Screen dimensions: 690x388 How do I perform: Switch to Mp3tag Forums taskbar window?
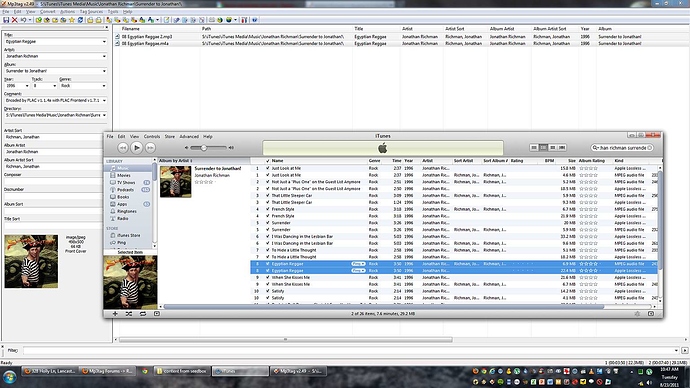click(108, 371)
